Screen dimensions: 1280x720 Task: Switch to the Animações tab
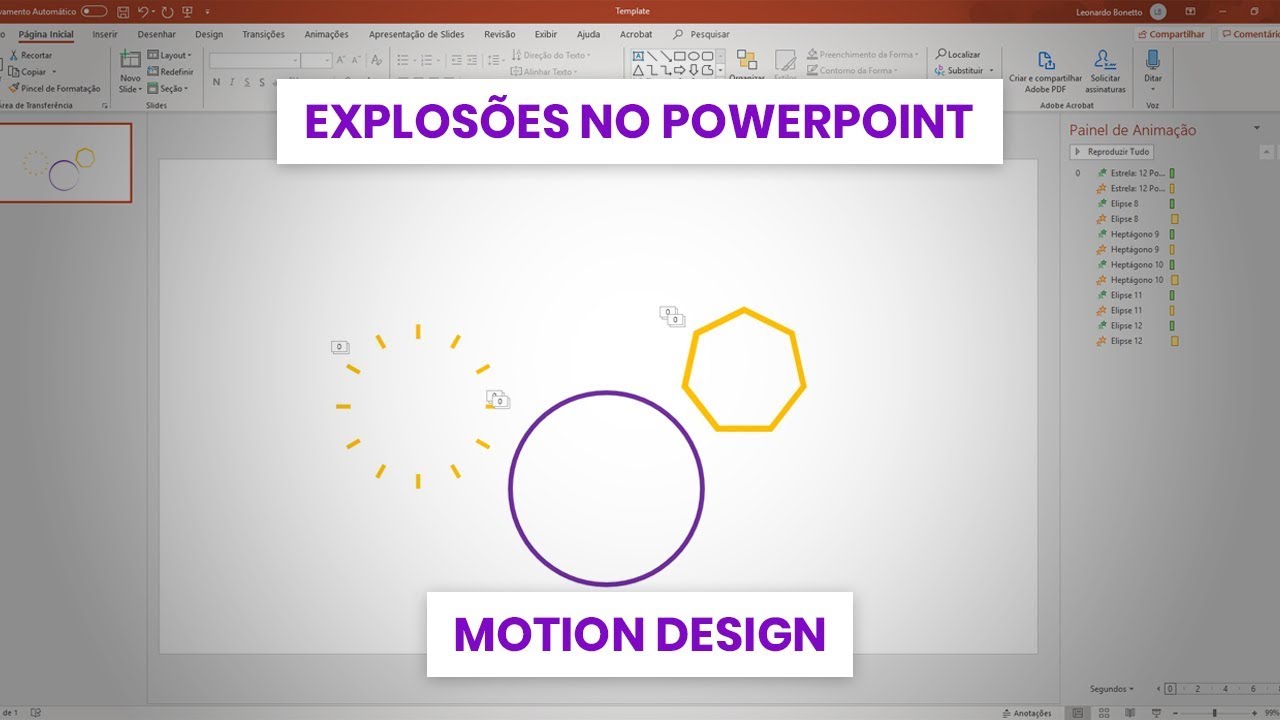click(x=326, y=34)
